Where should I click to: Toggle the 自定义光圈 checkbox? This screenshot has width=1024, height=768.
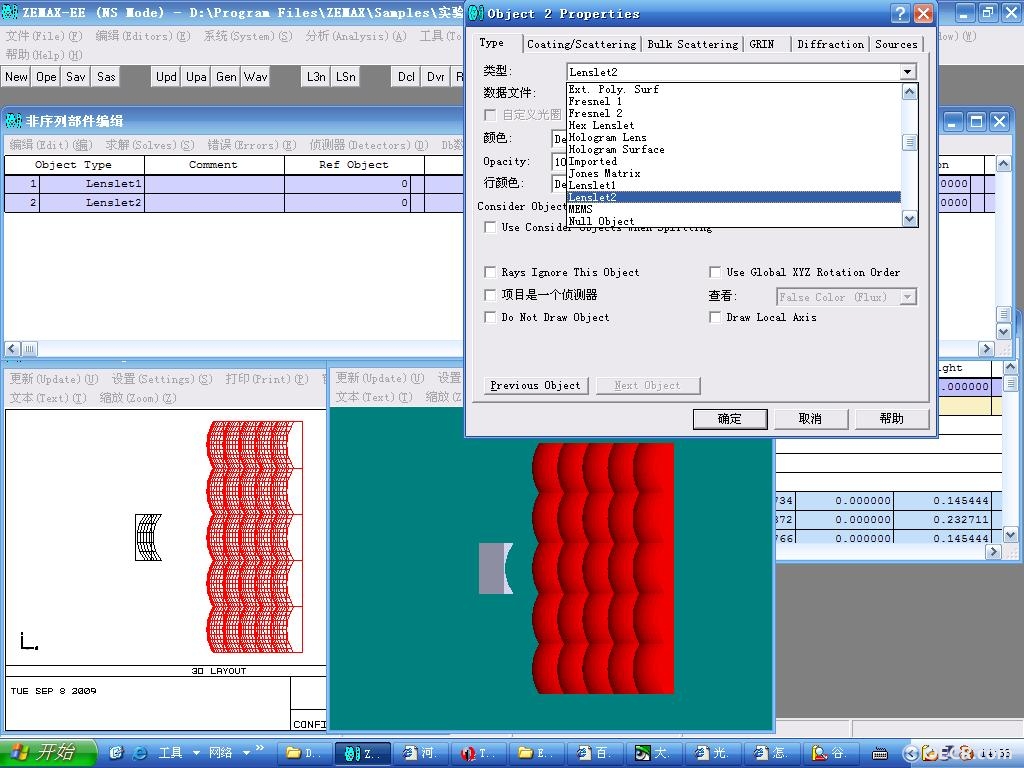[x=490, y=115]
